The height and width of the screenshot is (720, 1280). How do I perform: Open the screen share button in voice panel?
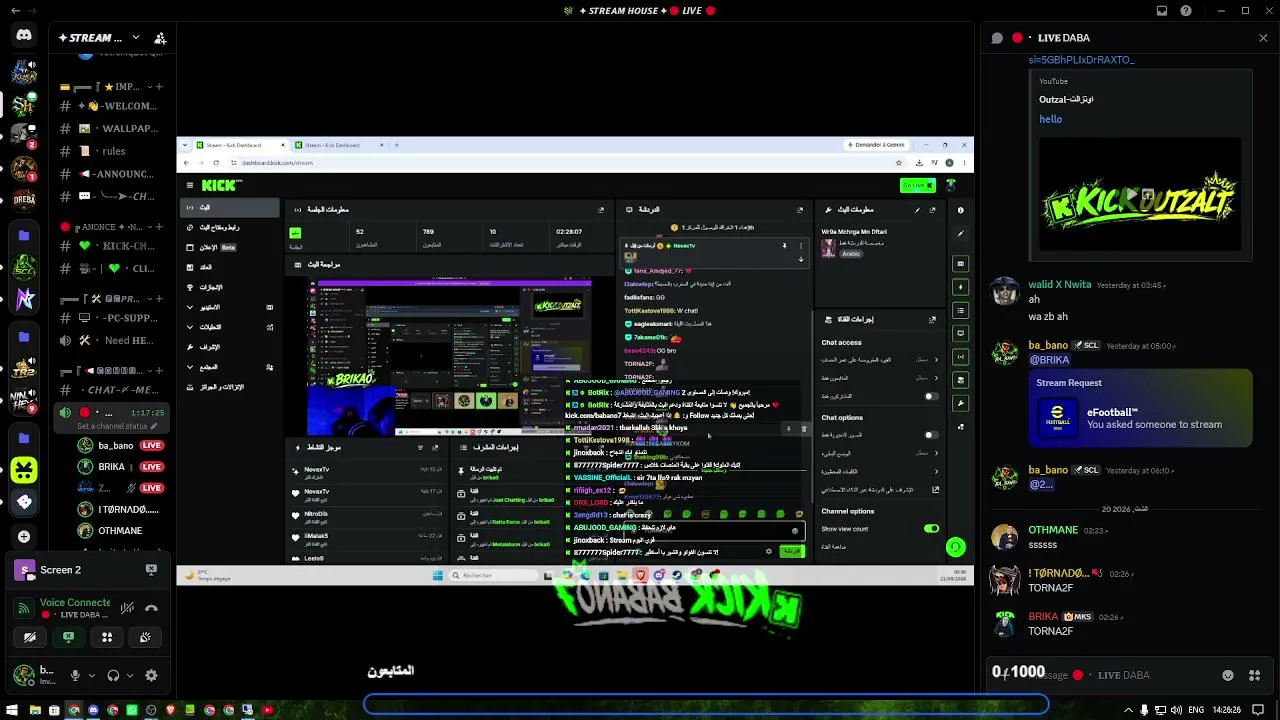tap(68, 637)
